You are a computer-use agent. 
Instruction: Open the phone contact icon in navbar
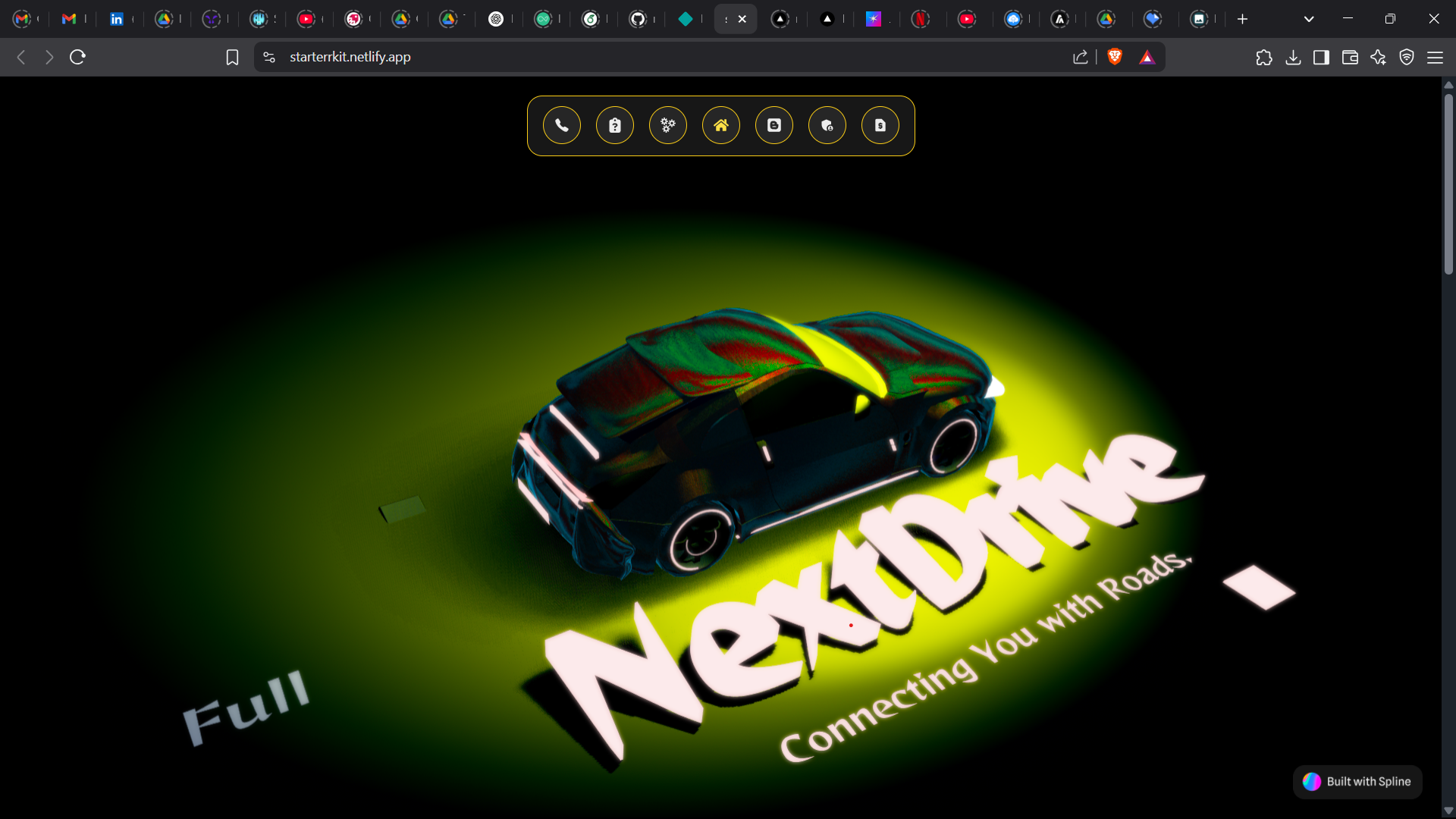click(x=562, y=126)
